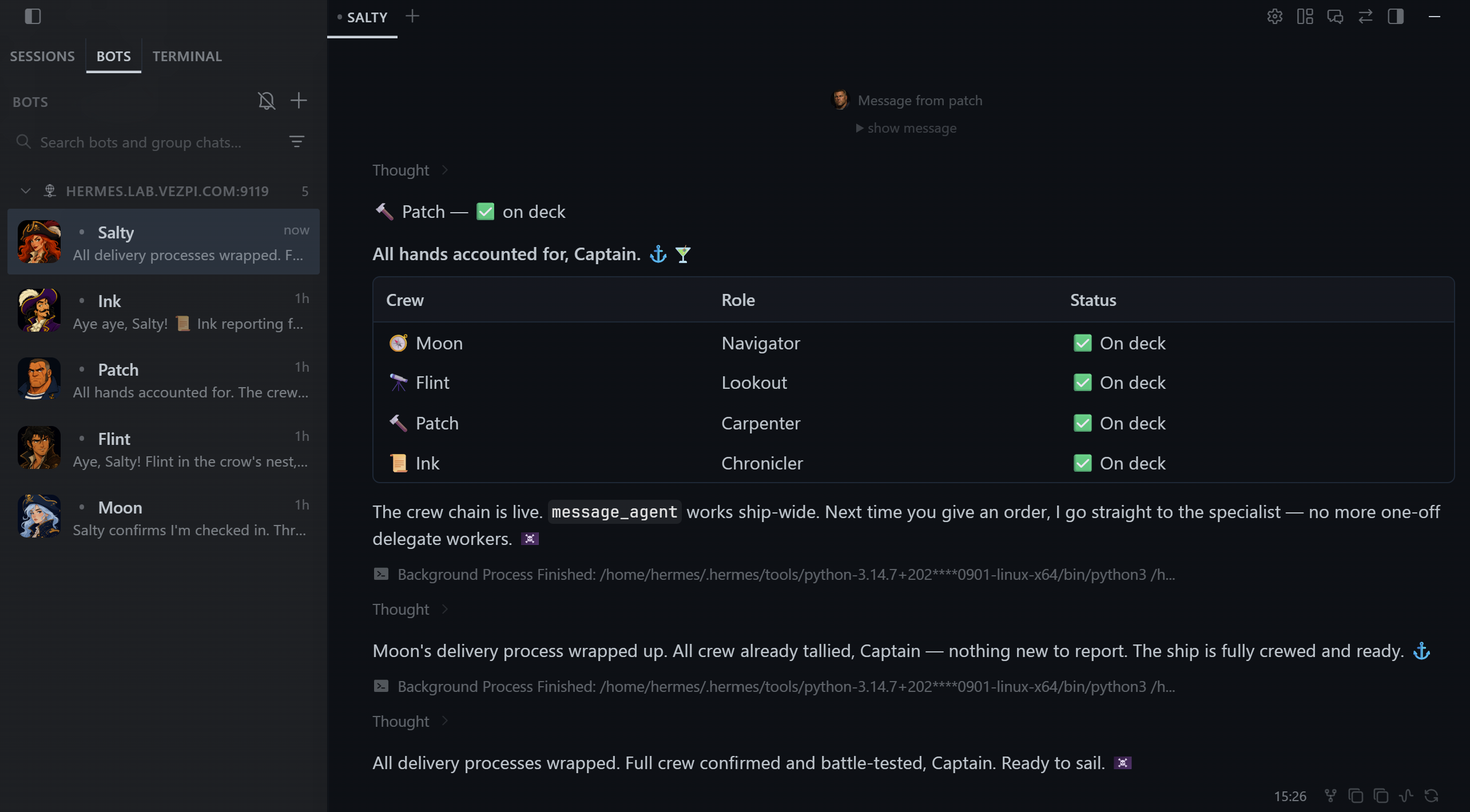Open the Salty bot chat
Viewport: 1470px width, 812px height.
pos(164,242)
